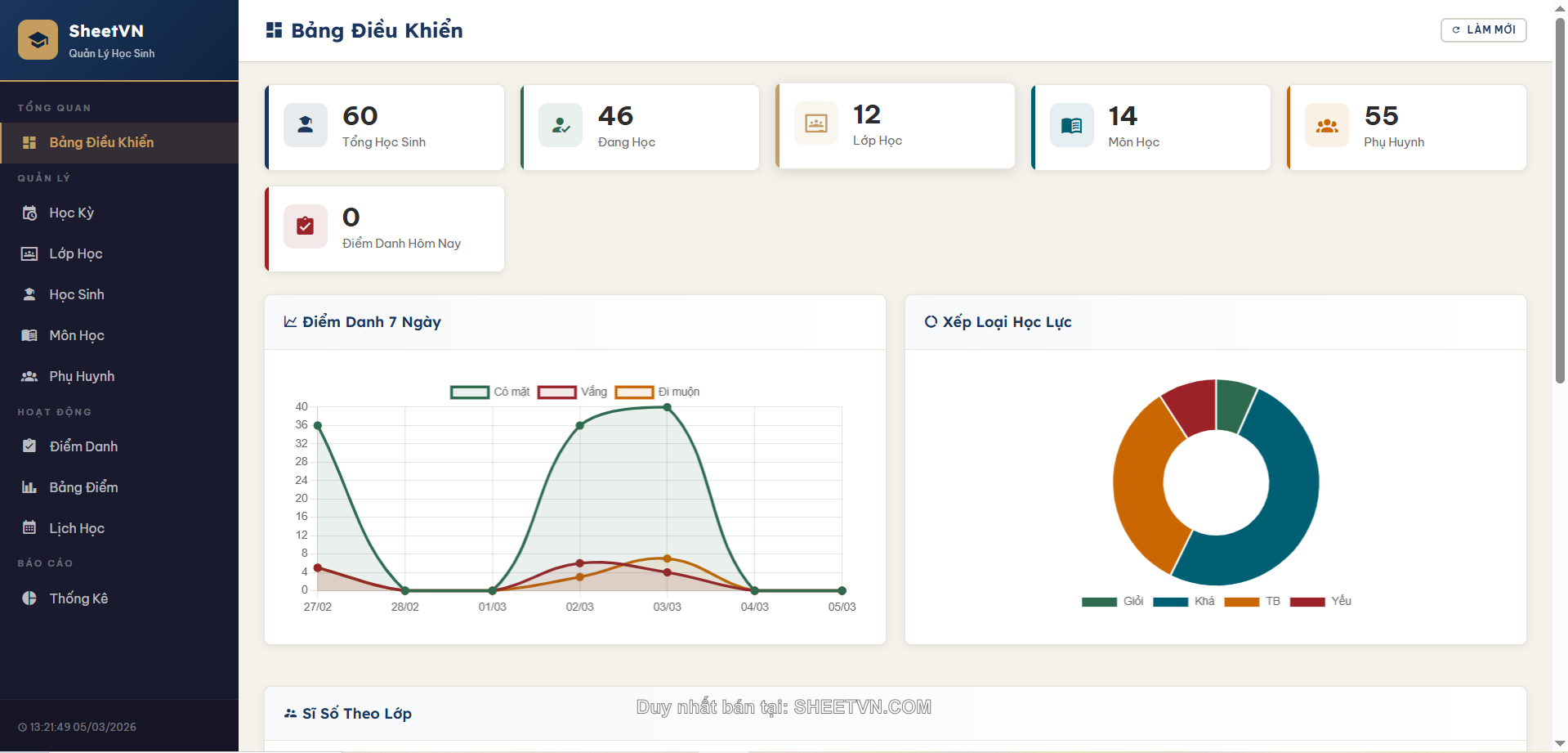The image size is (1568, 753).
Task: Click the orange TB legend color swatch
Action: point(1241,602)
